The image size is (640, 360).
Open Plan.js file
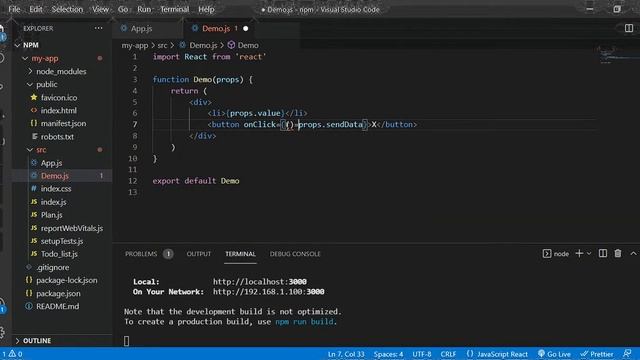coord(51,215)
